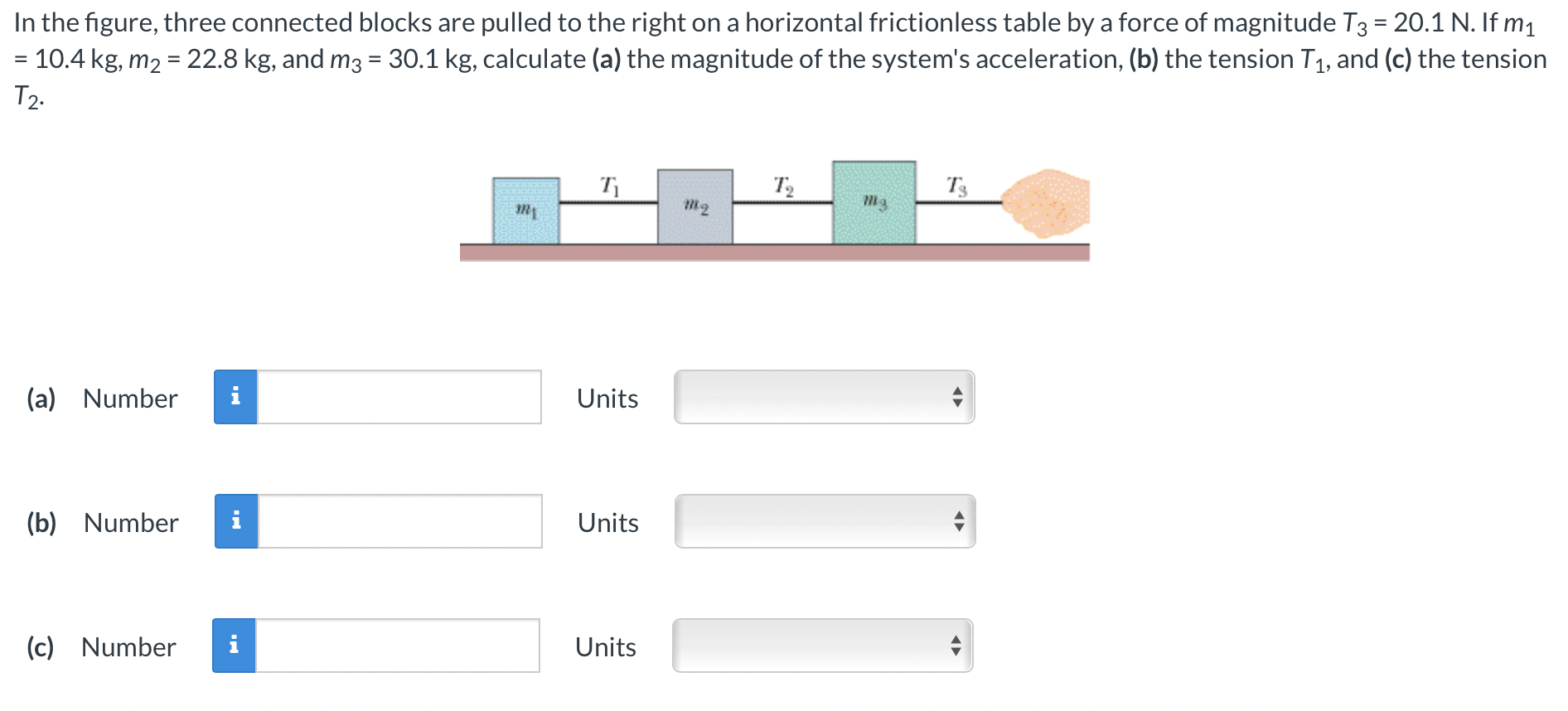The width and height of the screenshot is (1568, 711).
Task: Click the Number input field for part (b)
Action: point(398,522)
